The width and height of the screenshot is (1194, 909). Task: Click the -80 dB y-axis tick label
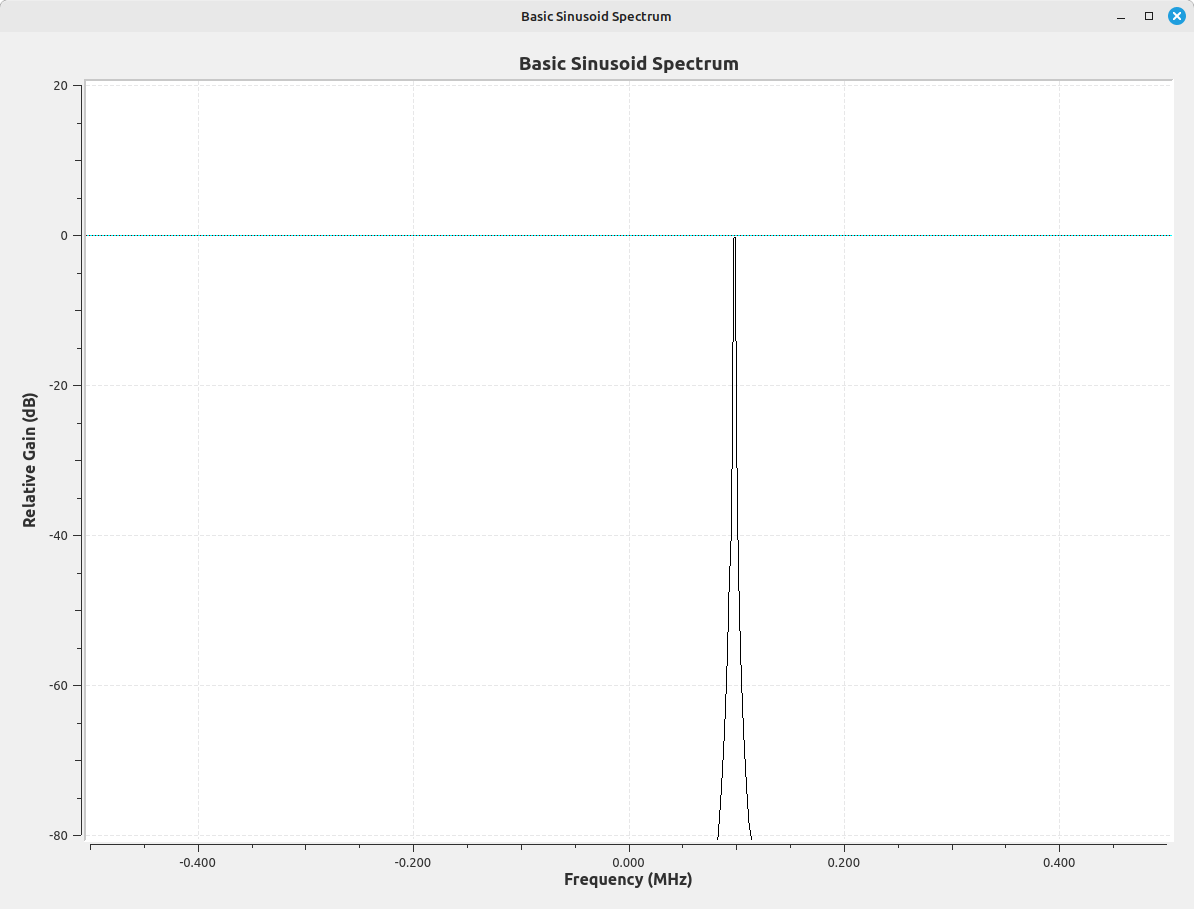[58, 836]
